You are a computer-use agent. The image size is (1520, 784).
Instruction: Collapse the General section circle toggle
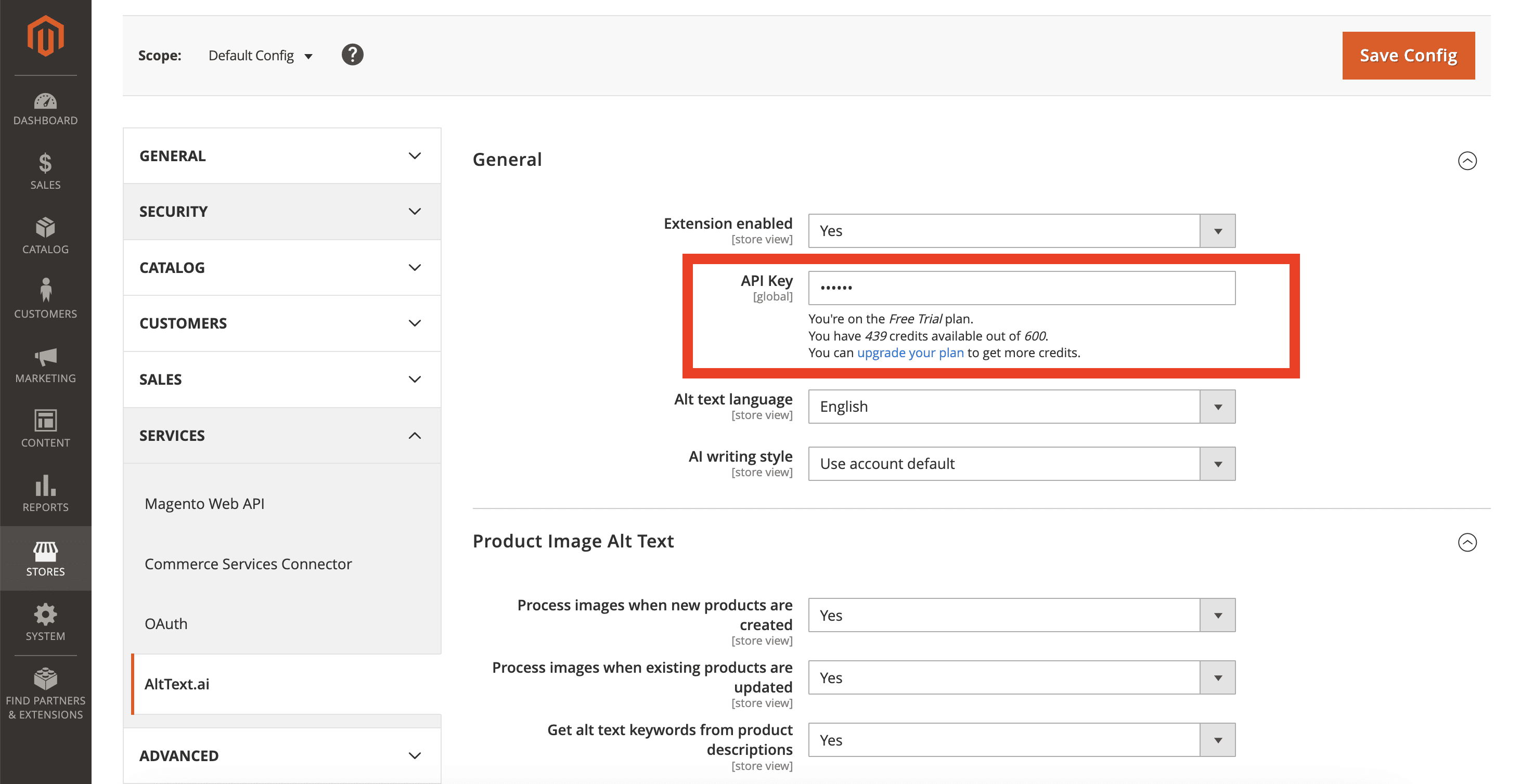tap(1467, 161)
